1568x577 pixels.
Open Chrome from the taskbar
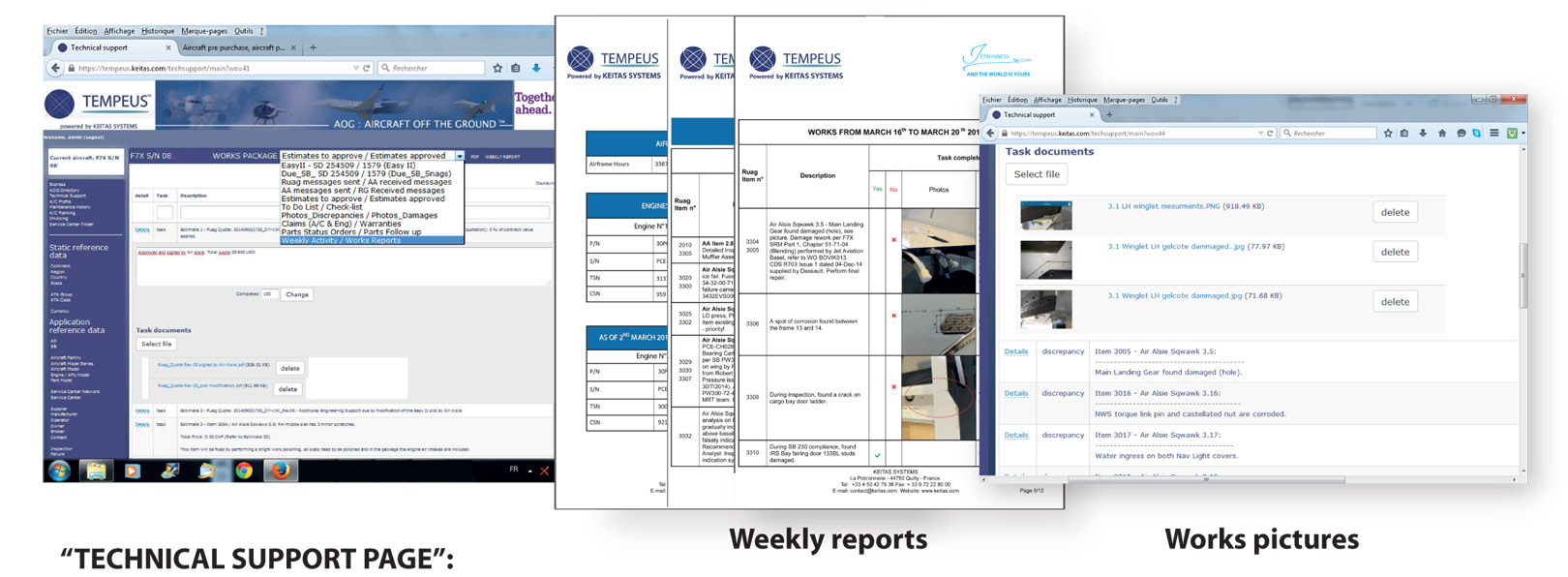(x=244, y=471)
